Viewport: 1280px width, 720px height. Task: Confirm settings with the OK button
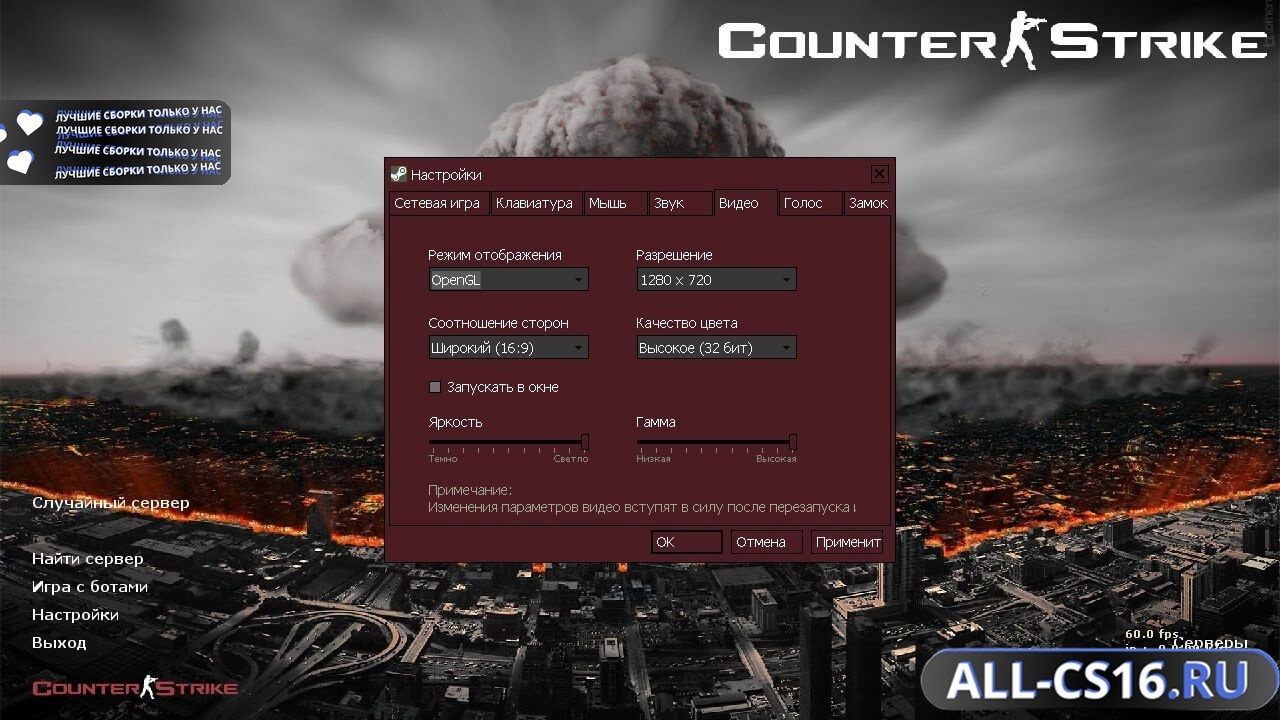[686, 542]
